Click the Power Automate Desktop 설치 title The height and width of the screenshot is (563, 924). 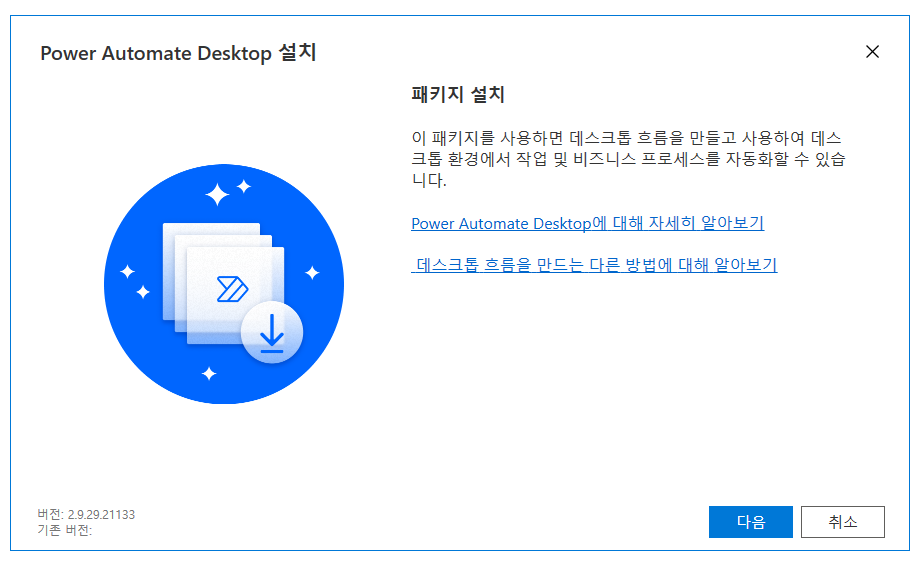178,52
